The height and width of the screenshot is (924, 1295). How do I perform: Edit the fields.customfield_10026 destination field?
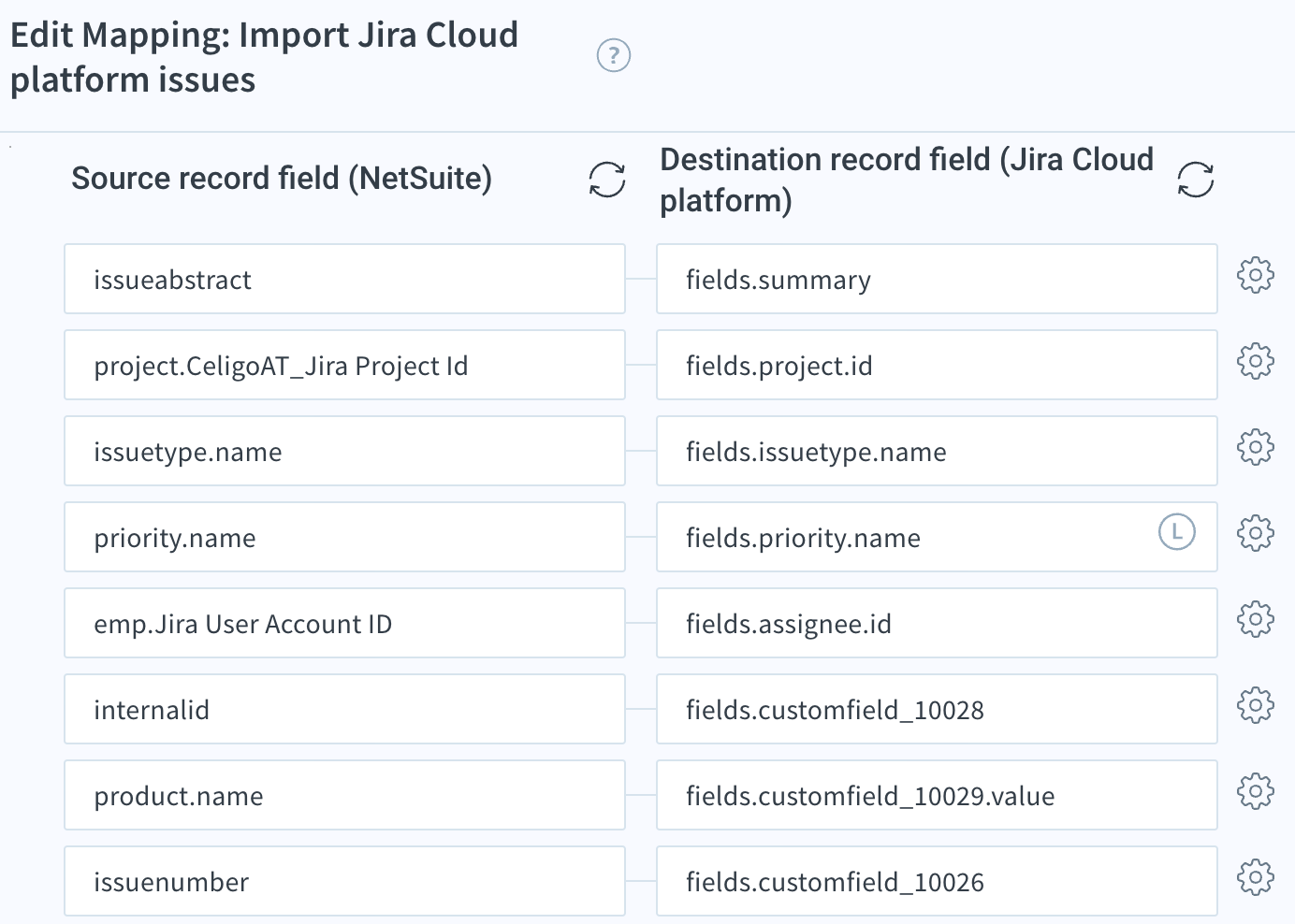937,881
